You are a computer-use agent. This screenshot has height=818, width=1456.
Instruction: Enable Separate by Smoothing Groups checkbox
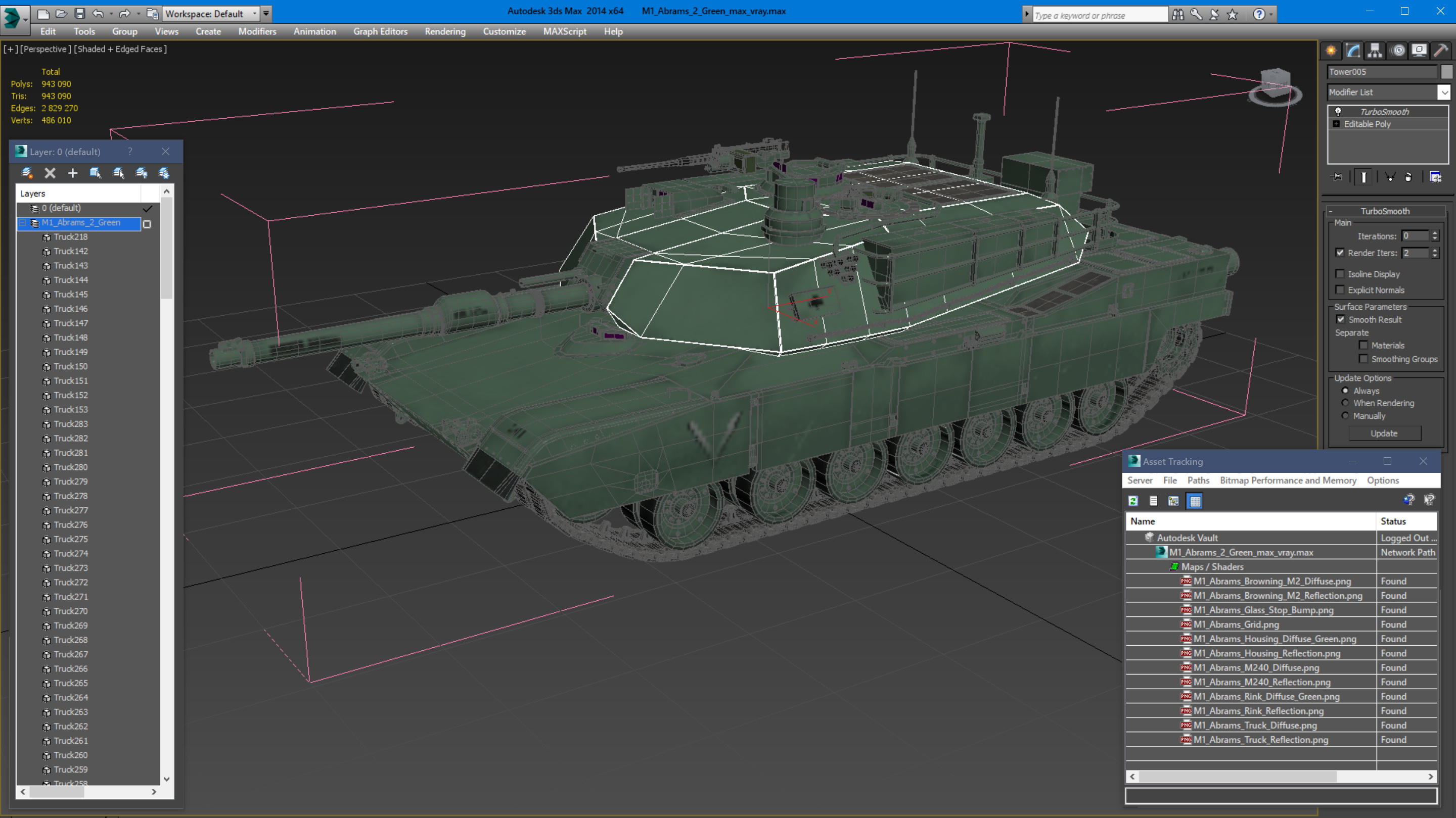(1363, 359)
